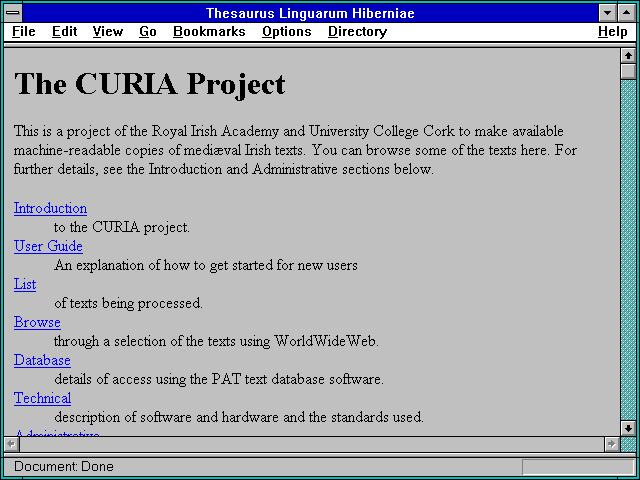
Task: Click the vertical scrollbar down arrow
Action: click(628, 428)
